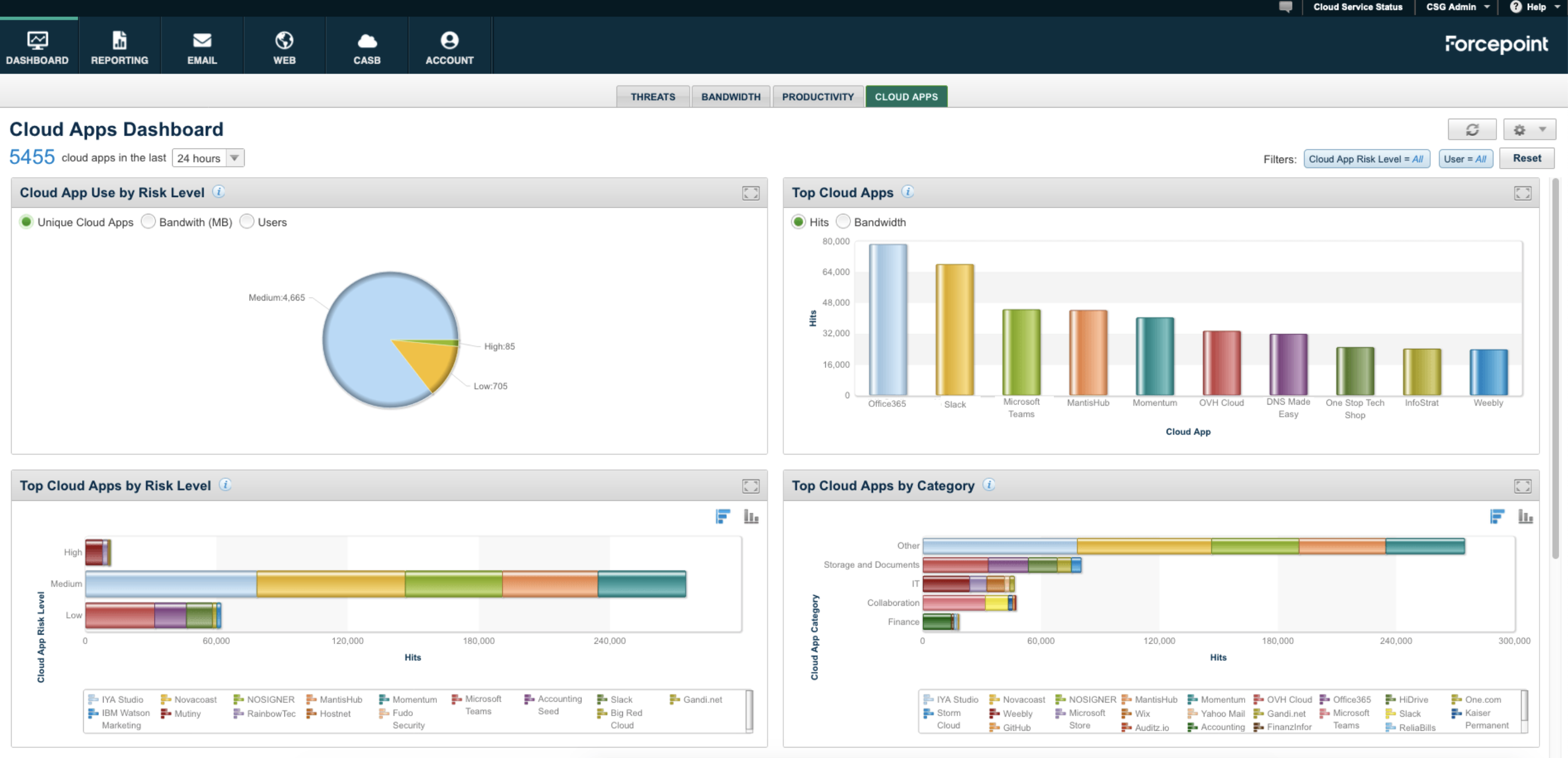Select the Bandwith (MB) radio button
This screenshot has width=1568, height=758.
pos(148,222)
